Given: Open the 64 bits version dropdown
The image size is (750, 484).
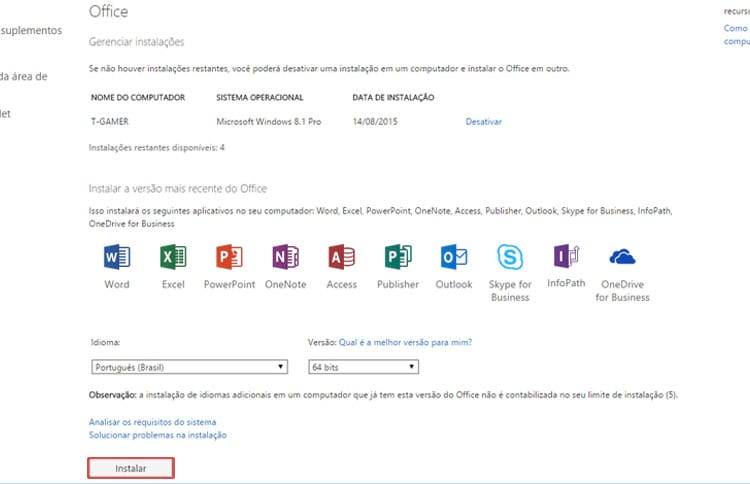Looking at the screenshot, I should (x=364, y=367).
